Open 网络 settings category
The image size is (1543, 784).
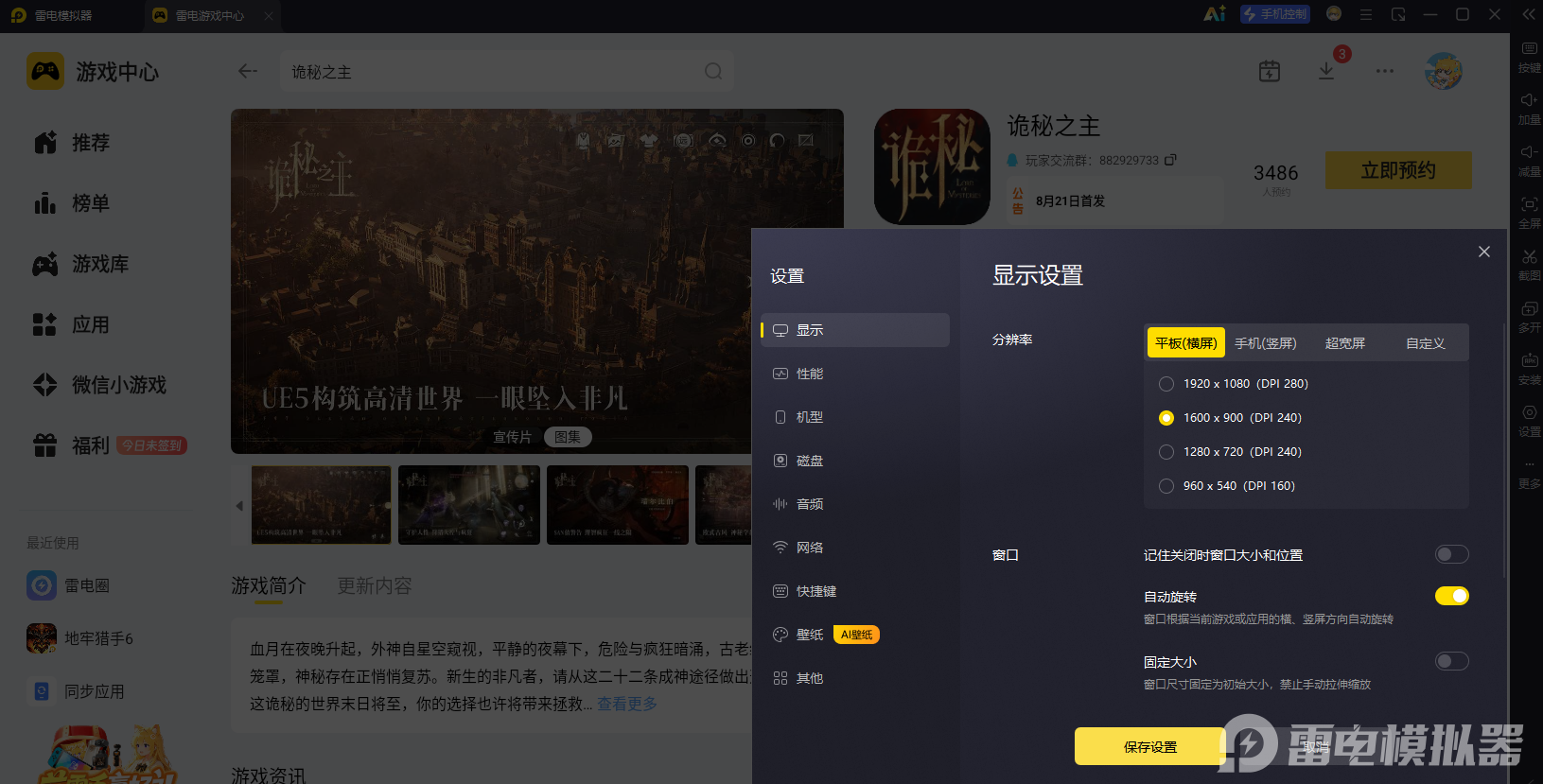pos(855,548)
